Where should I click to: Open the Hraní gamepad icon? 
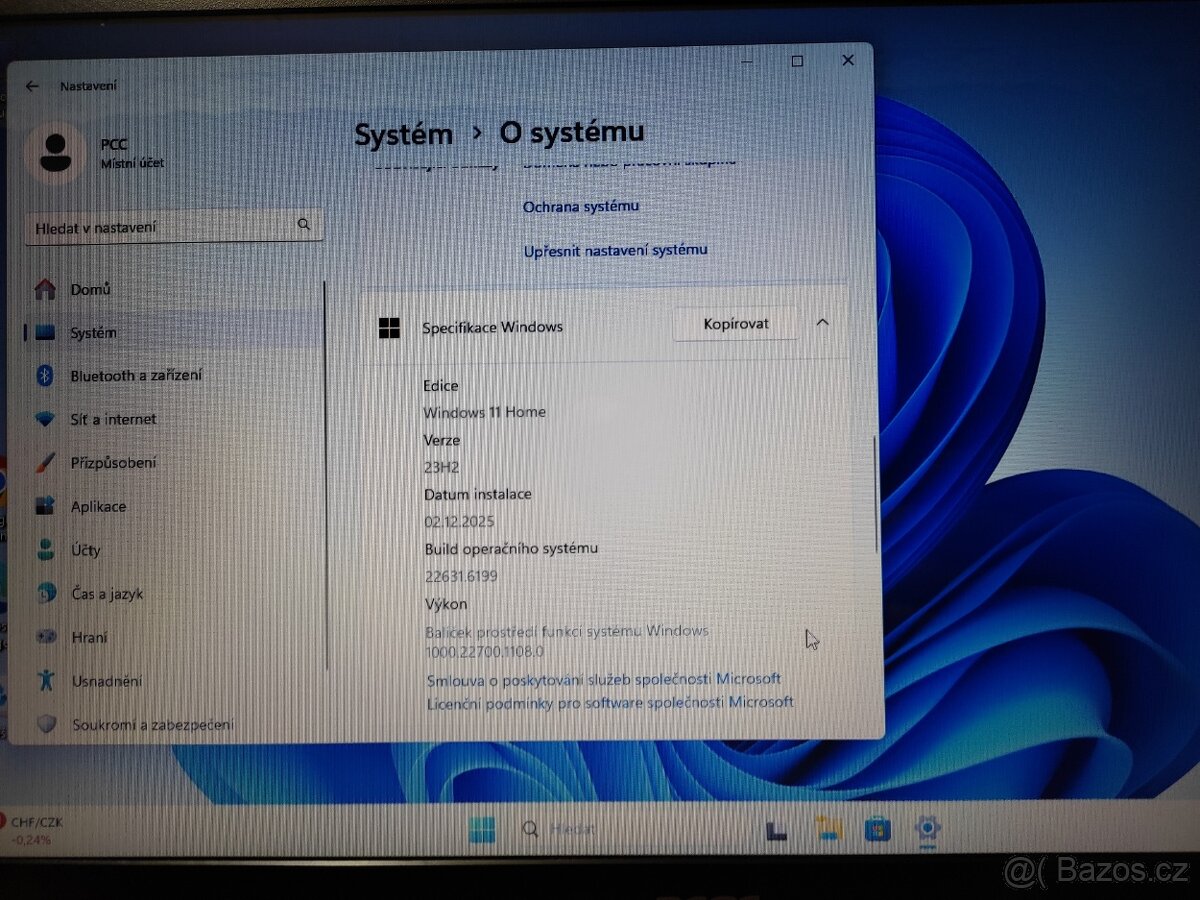pos(45,636)
